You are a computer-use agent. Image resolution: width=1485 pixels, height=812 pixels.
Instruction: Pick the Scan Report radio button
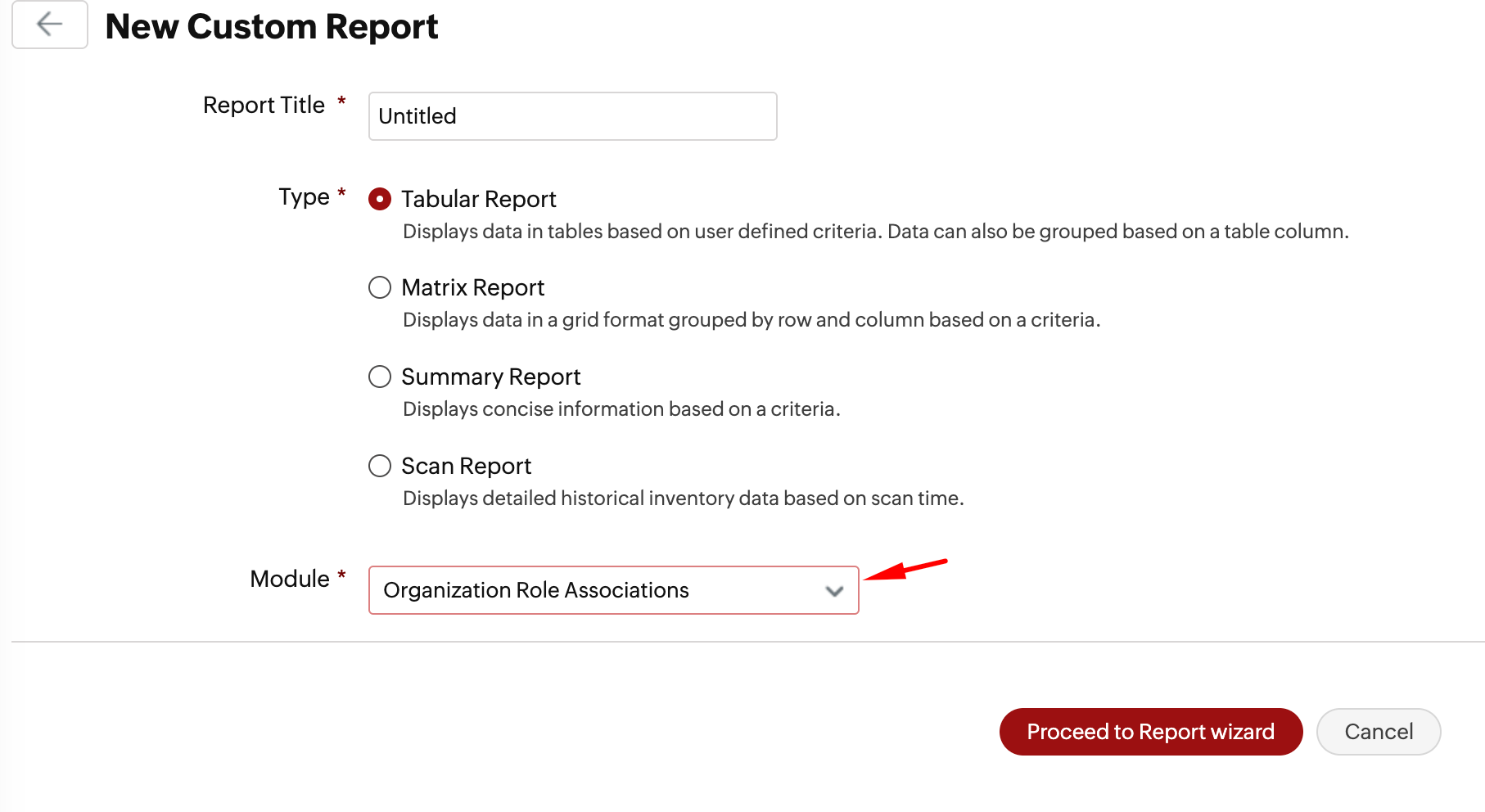point(380,466)
